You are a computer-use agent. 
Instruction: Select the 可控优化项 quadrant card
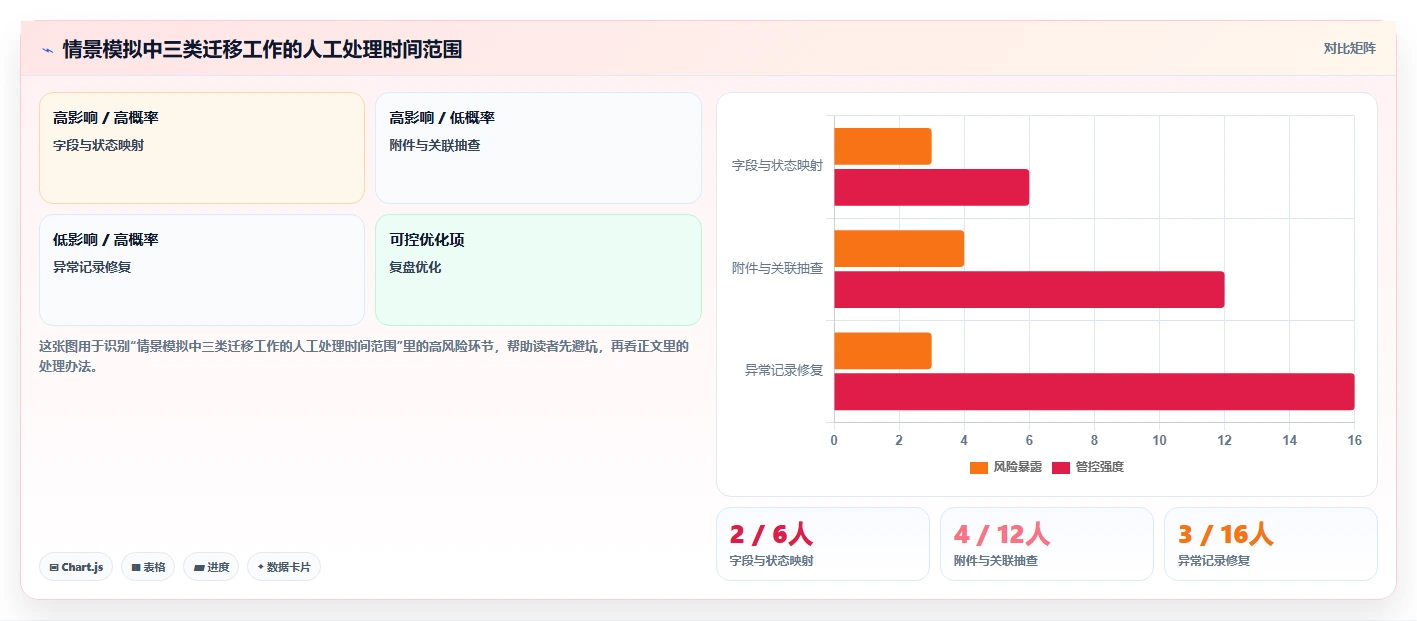[538, 270]
